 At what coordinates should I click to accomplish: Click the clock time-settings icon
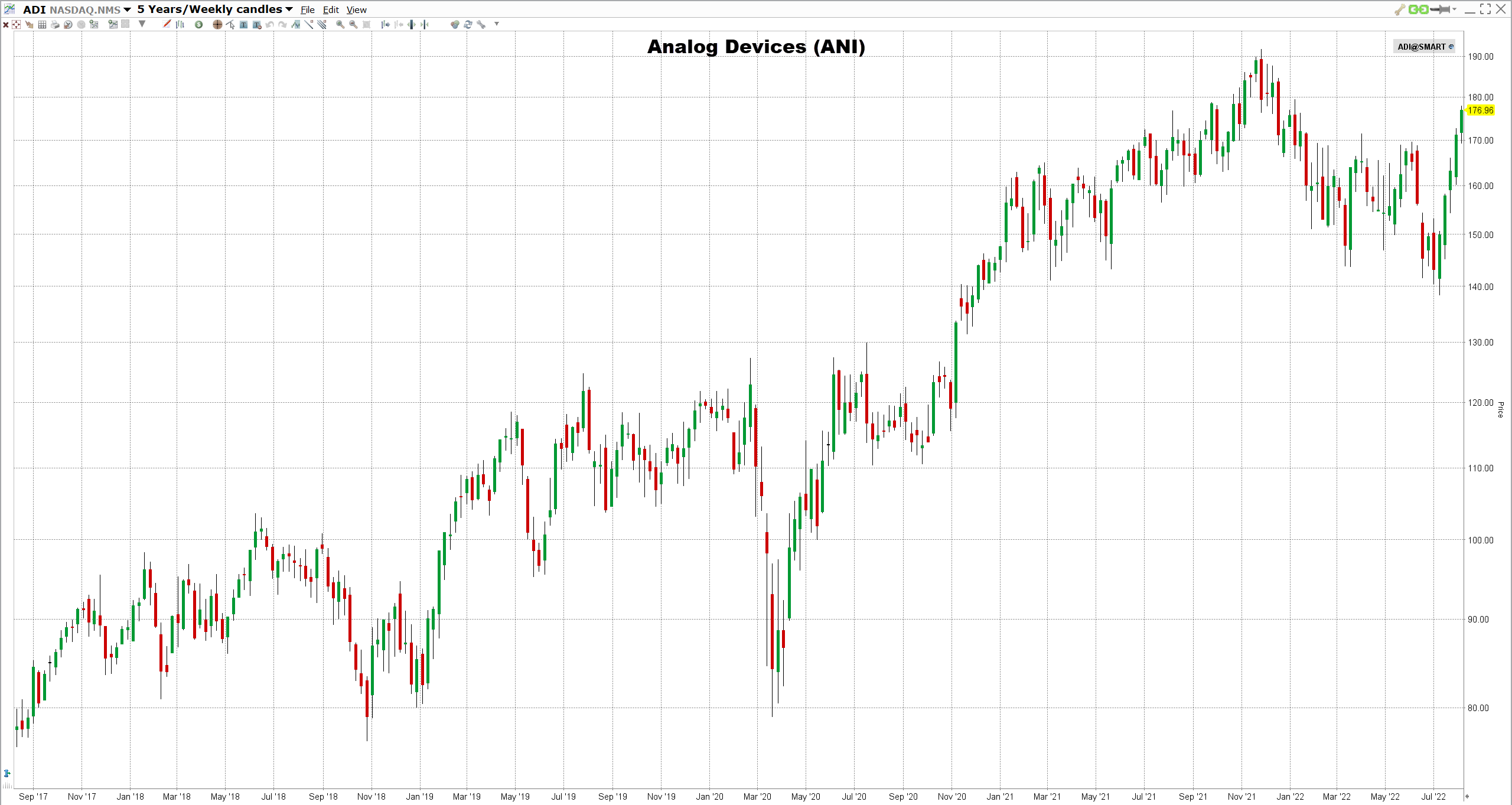point(68,24)
